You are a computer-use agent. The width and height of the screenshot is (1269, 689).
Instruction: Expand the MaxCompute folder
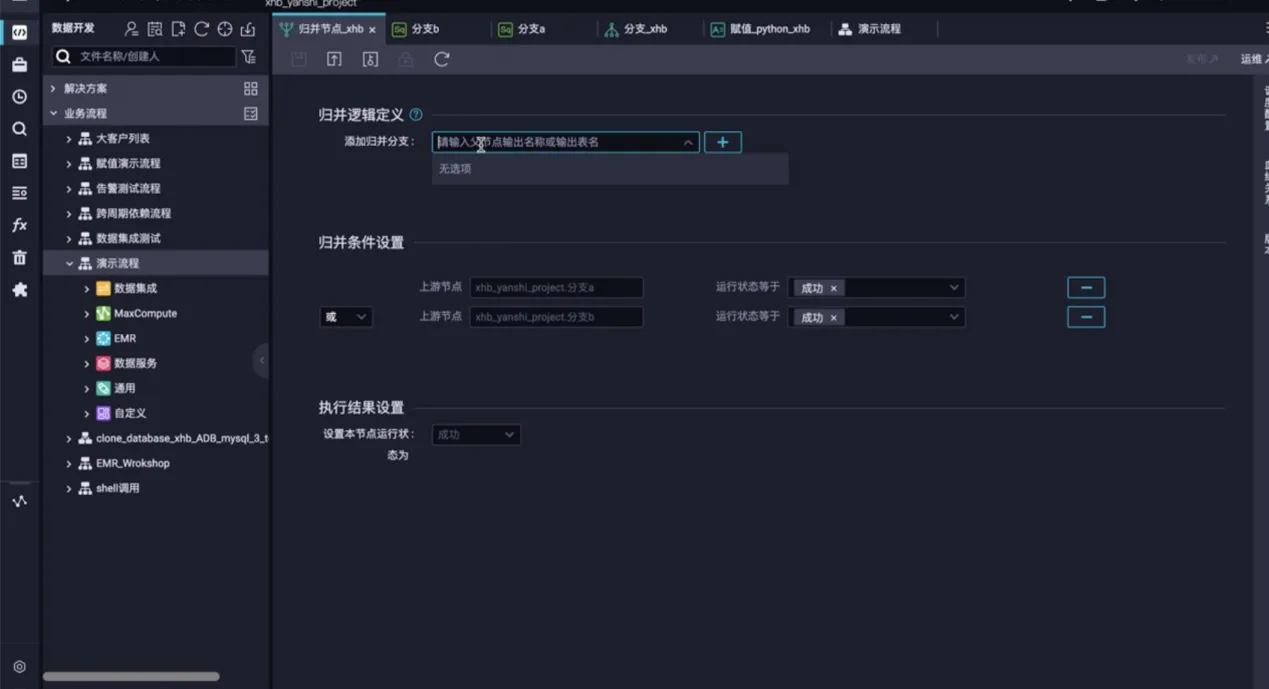[x=87, y=314]
